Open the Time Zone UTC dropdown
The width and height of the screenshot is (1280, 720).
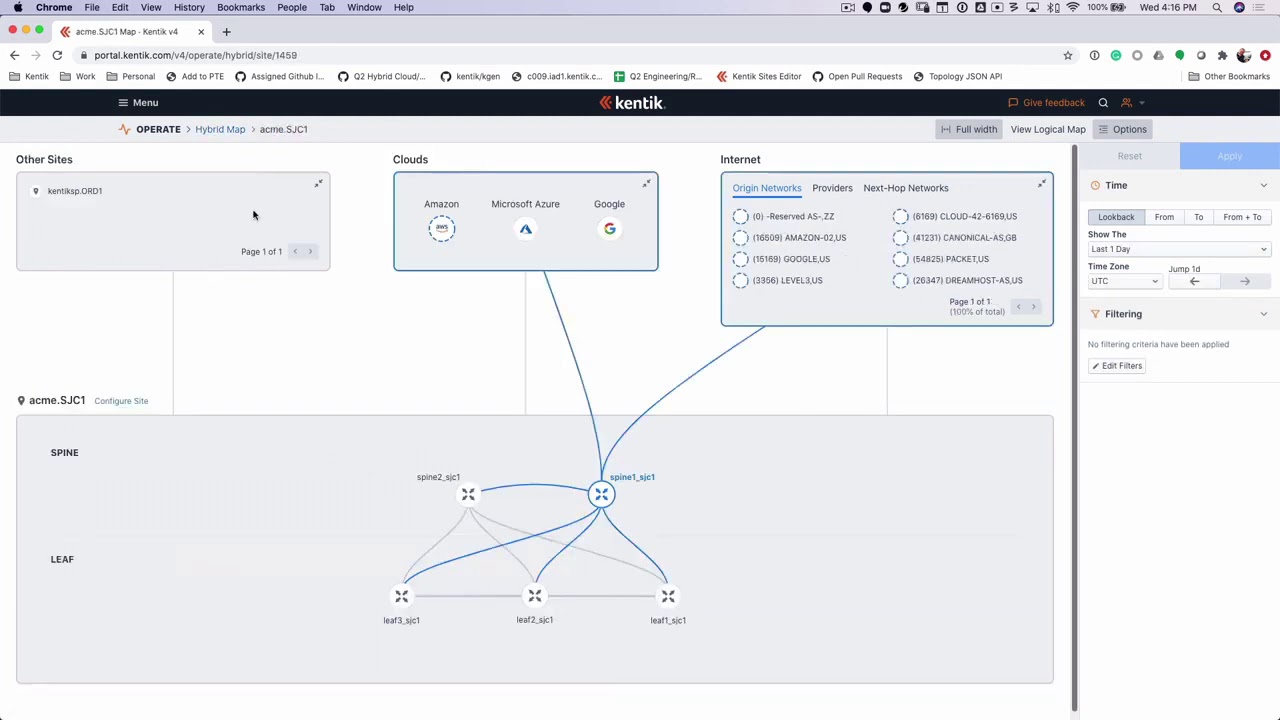coord(1125,281)
